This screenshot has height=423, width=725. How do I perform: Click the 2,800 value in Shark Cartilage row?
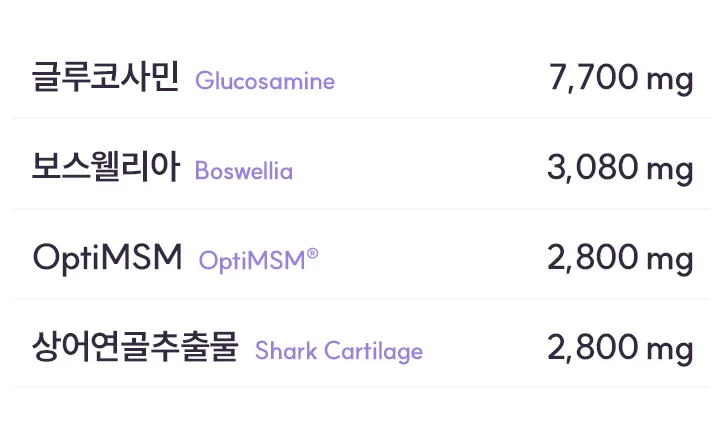[x=593, y=348]
